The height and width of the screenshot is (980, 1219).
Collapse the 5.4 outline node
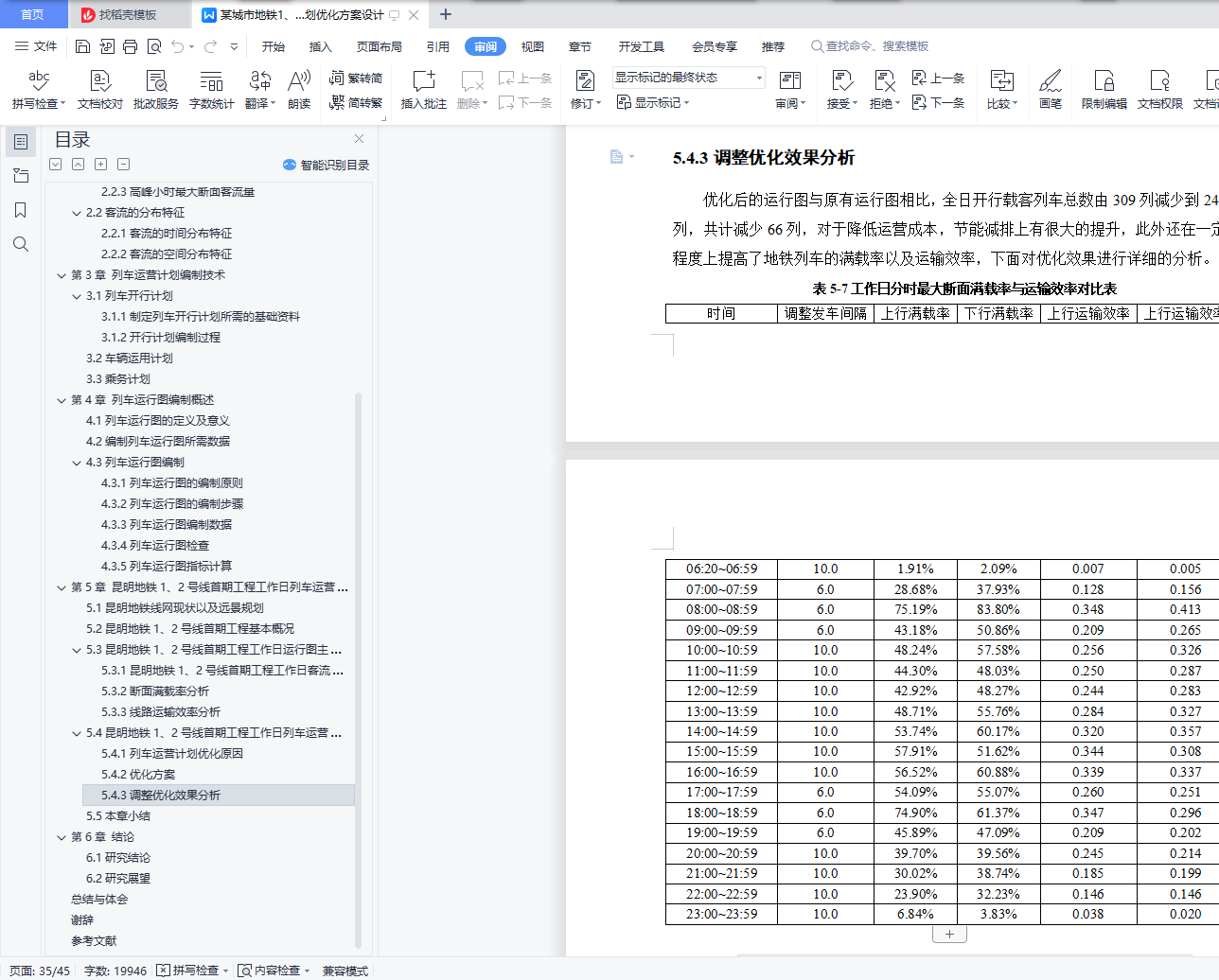[x=77, y=733]
